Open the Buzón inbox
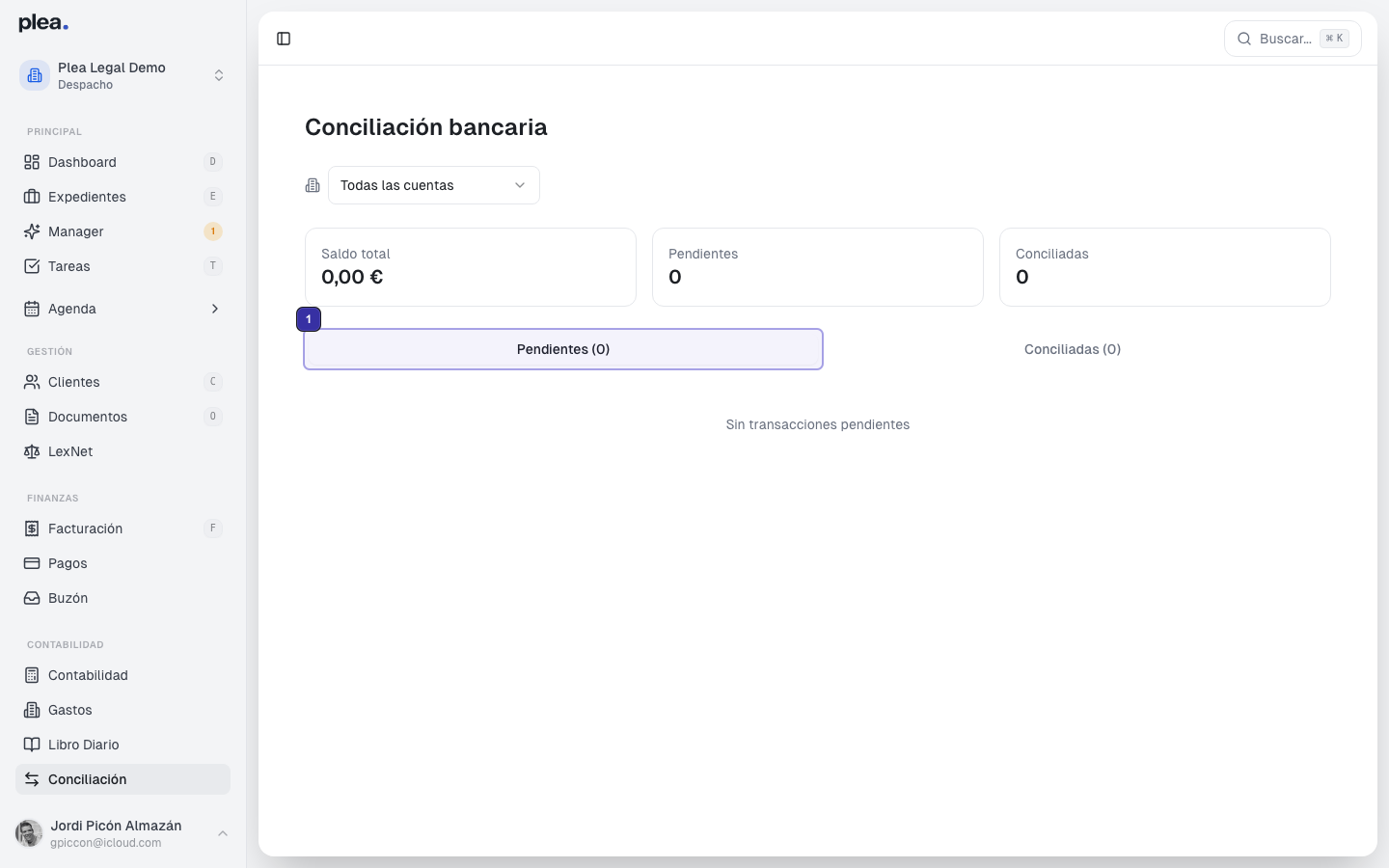The height and width of the screenshot is (868, 1389). point(68,598)
